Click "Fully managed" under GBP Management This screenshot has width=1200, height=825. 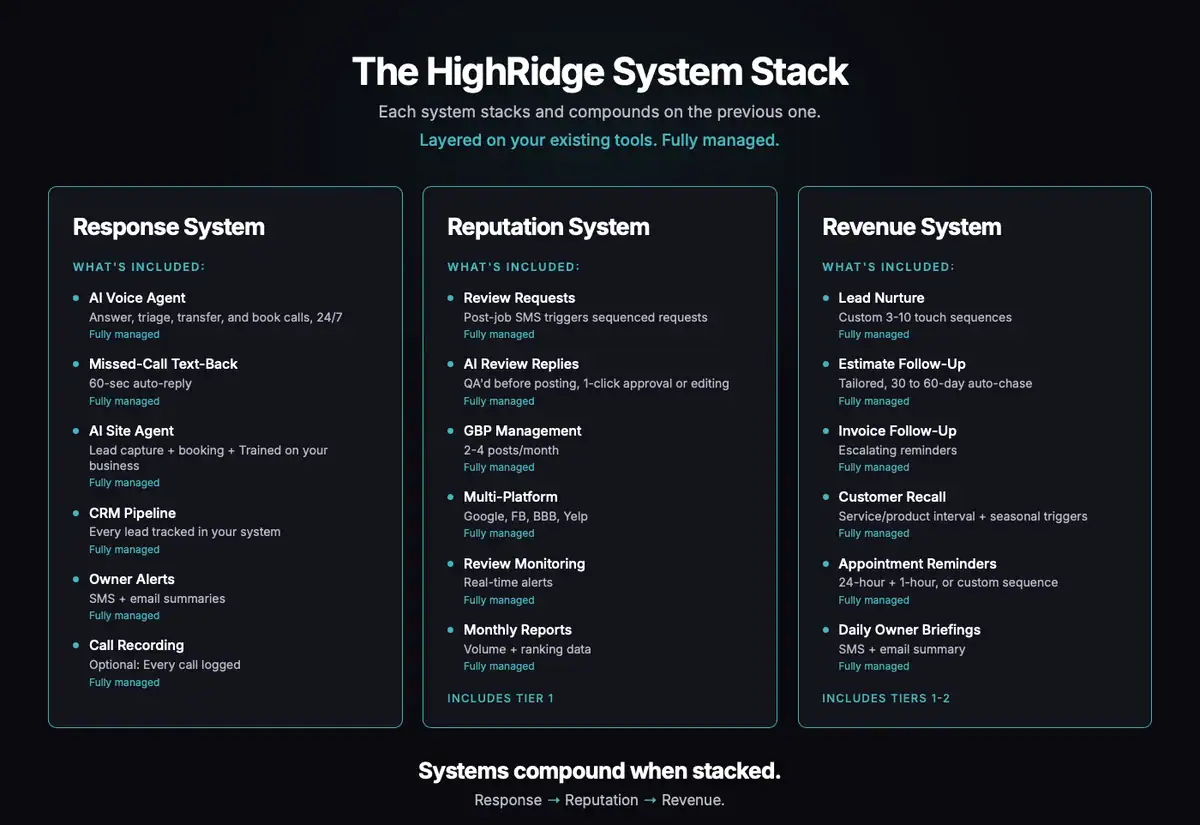(499, 467)
